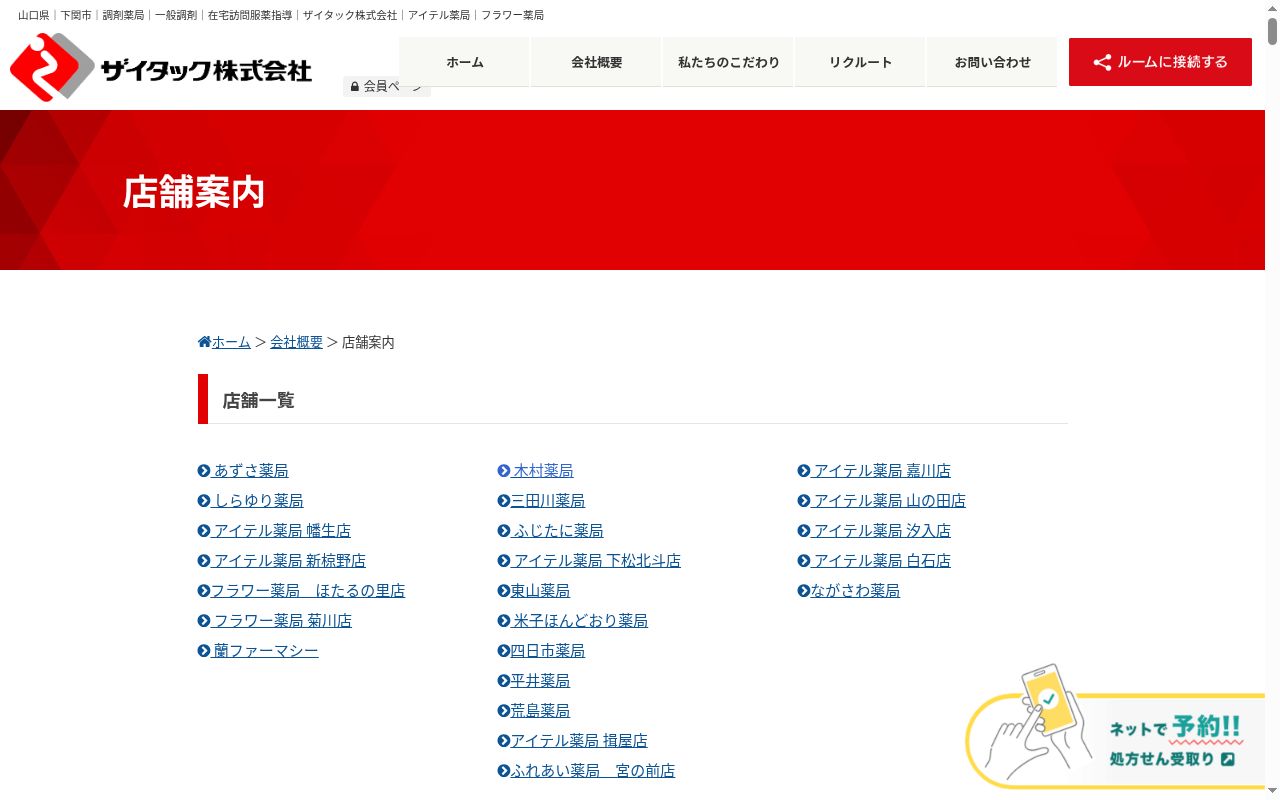
Task: Click arrow icon beside 蘭ファーマシー
Action: coord(204,650)
